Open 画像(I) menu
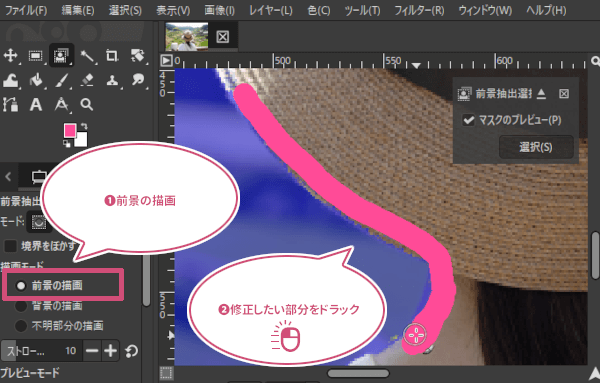 coord(219,10)
